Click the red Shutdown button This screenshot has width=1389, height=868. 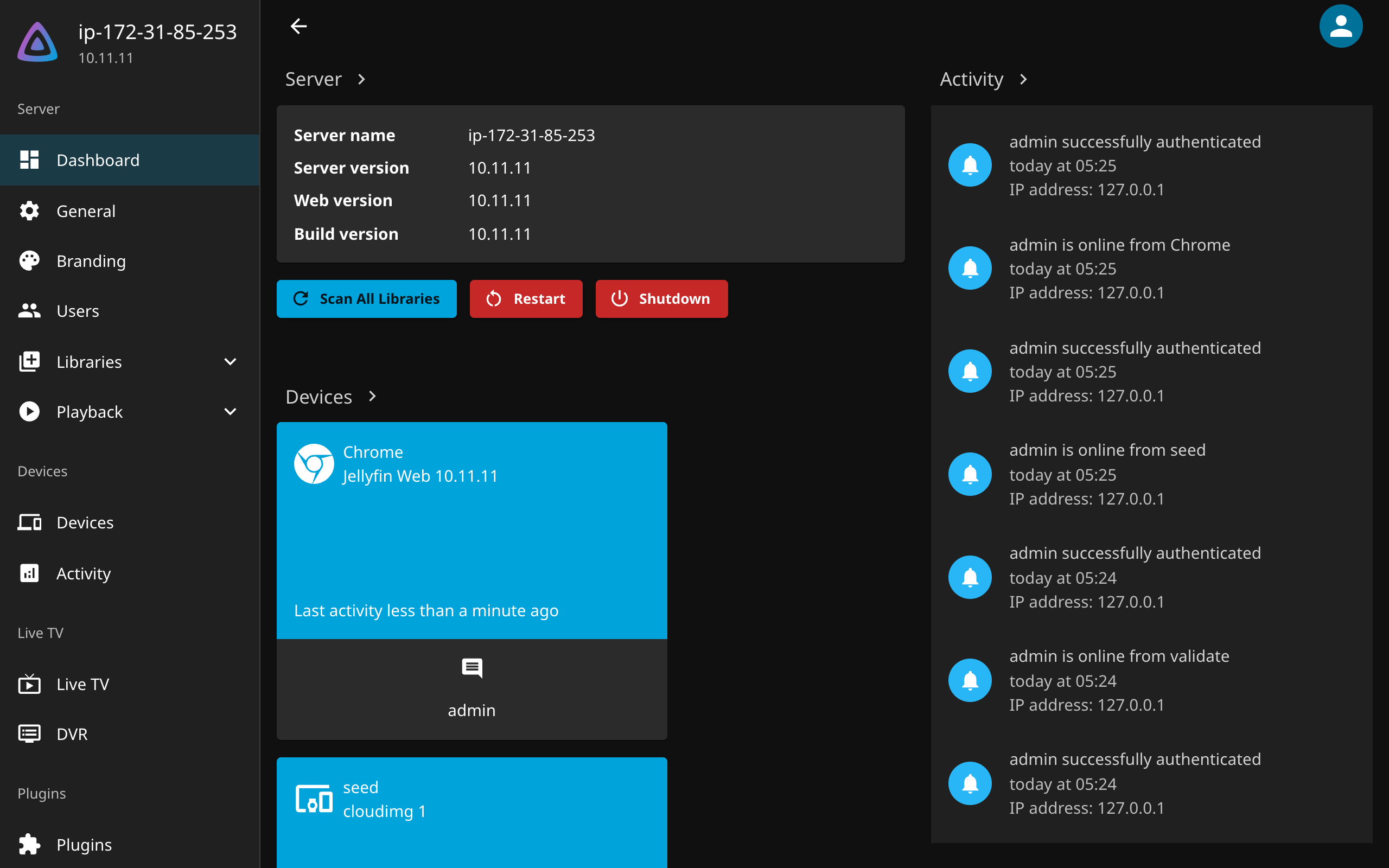(x=661, y=298)
